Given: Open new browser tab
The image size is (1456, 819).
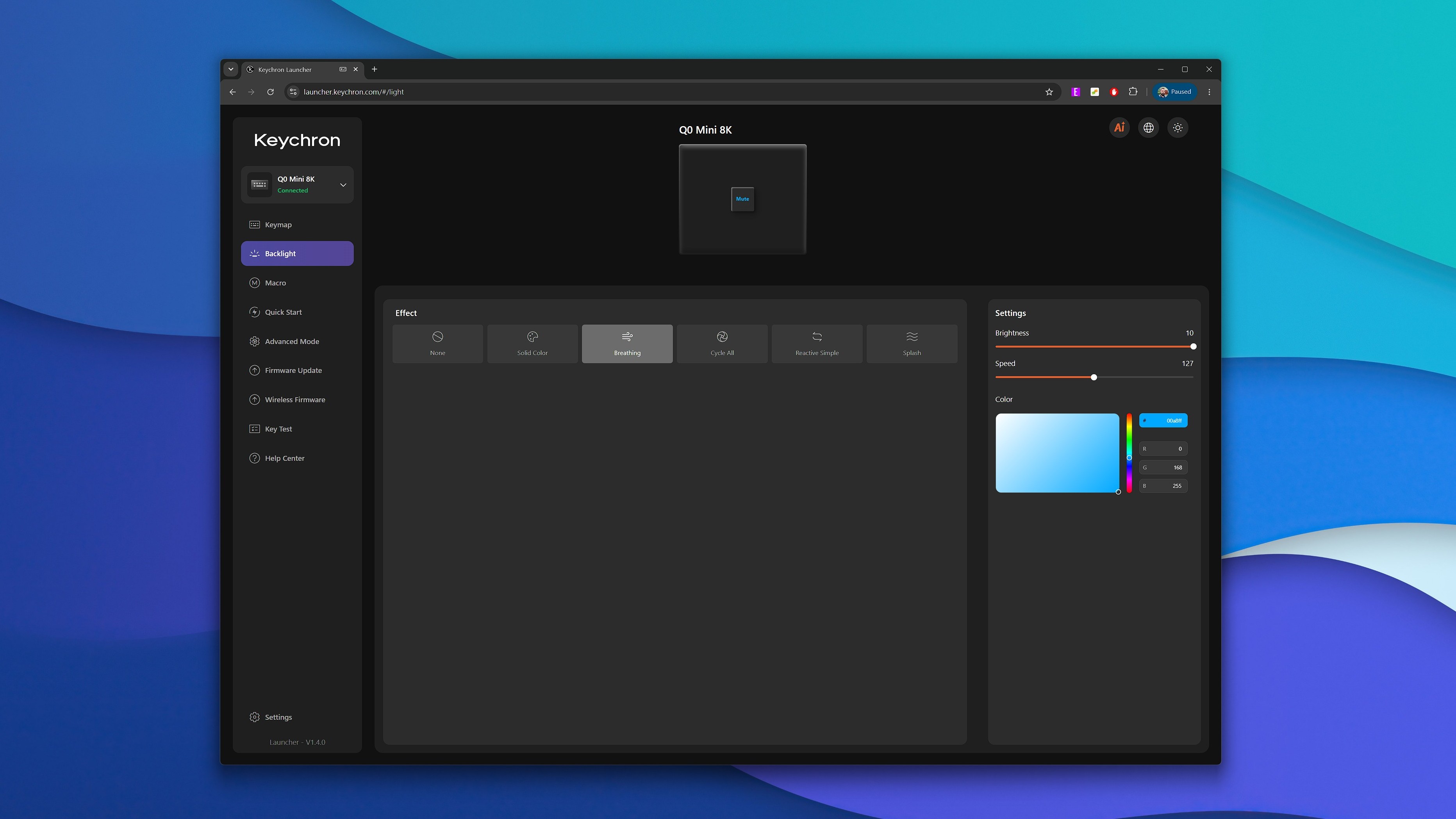Looking at the screenshot, I should [x=374, y=69].
